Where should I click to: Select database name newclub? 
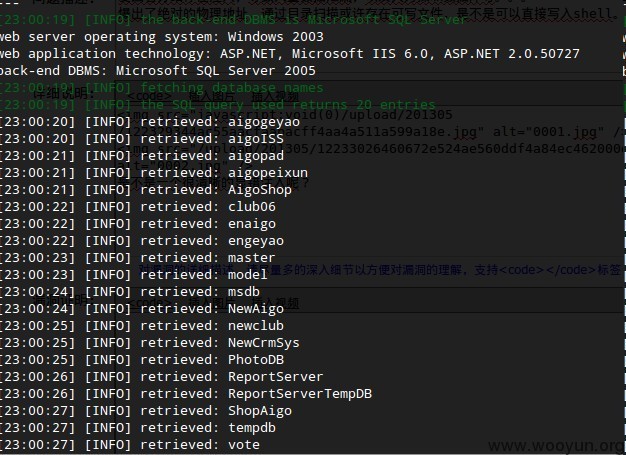click(x=256, y=326)
